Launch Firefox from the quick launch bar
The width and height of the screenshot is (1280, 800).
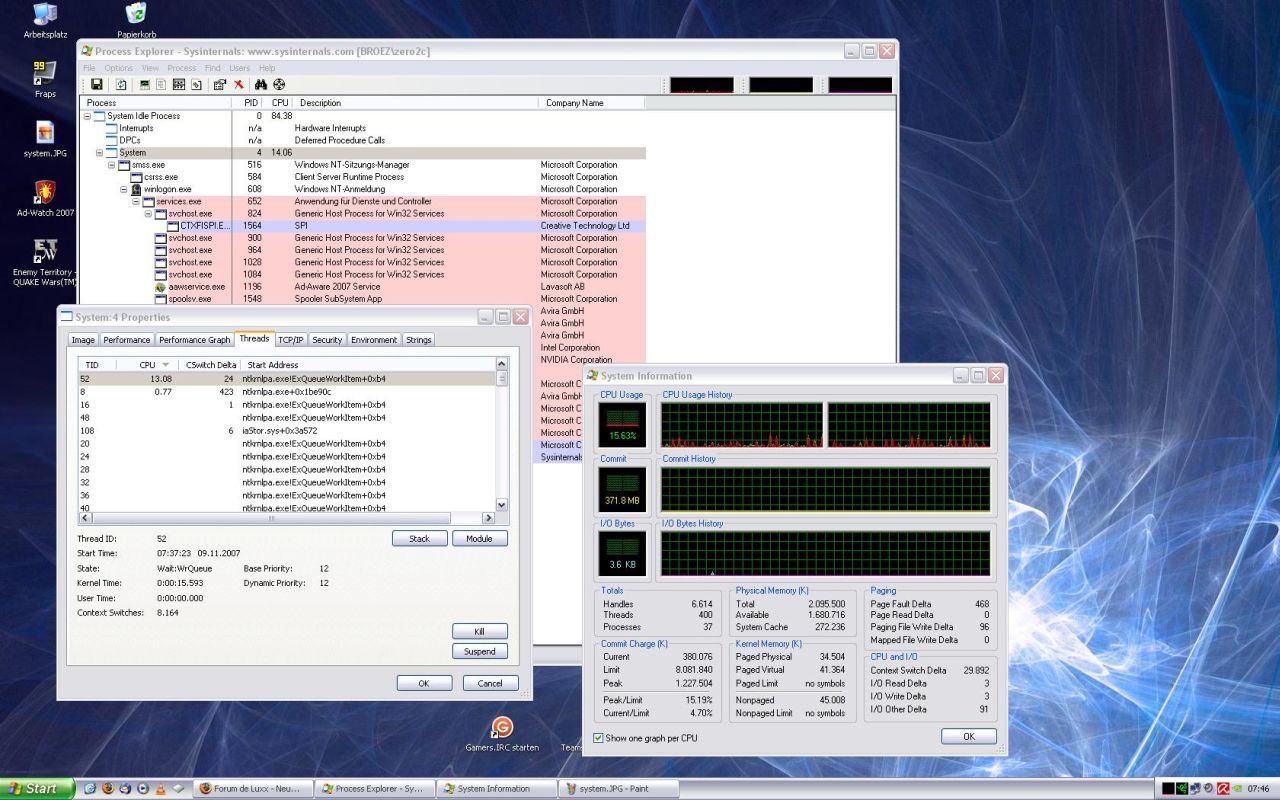point(108,788)
